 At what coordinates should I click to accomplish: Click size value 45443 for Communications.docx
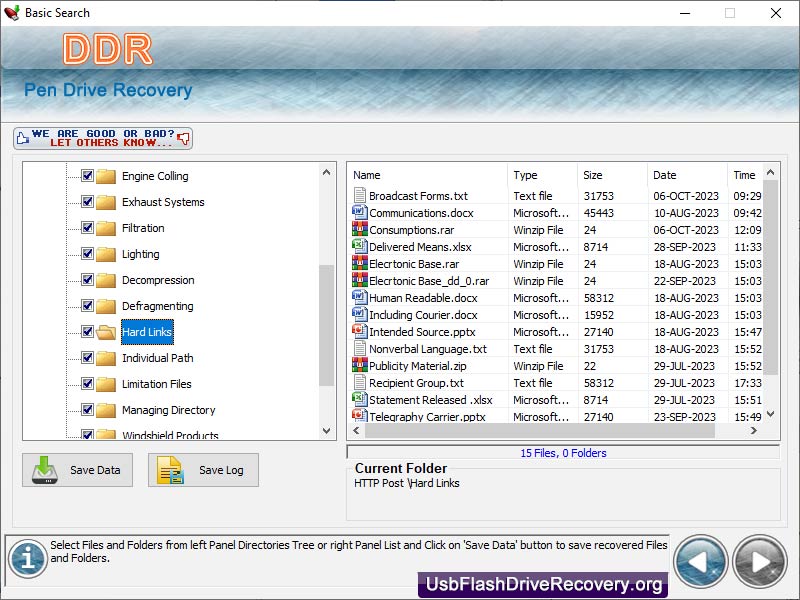pyautogui.click(x=598, y=213)
